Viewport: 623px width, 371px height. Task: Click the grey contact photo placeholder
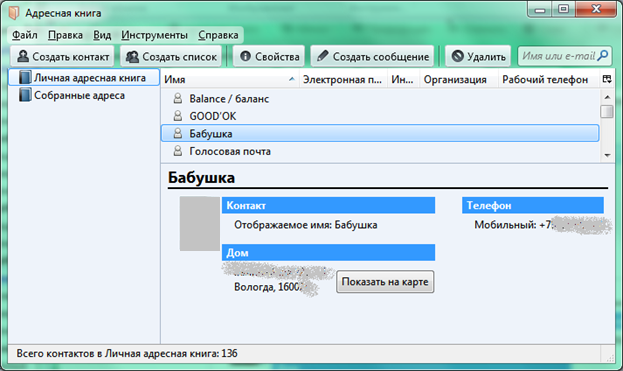click(200, 224)
